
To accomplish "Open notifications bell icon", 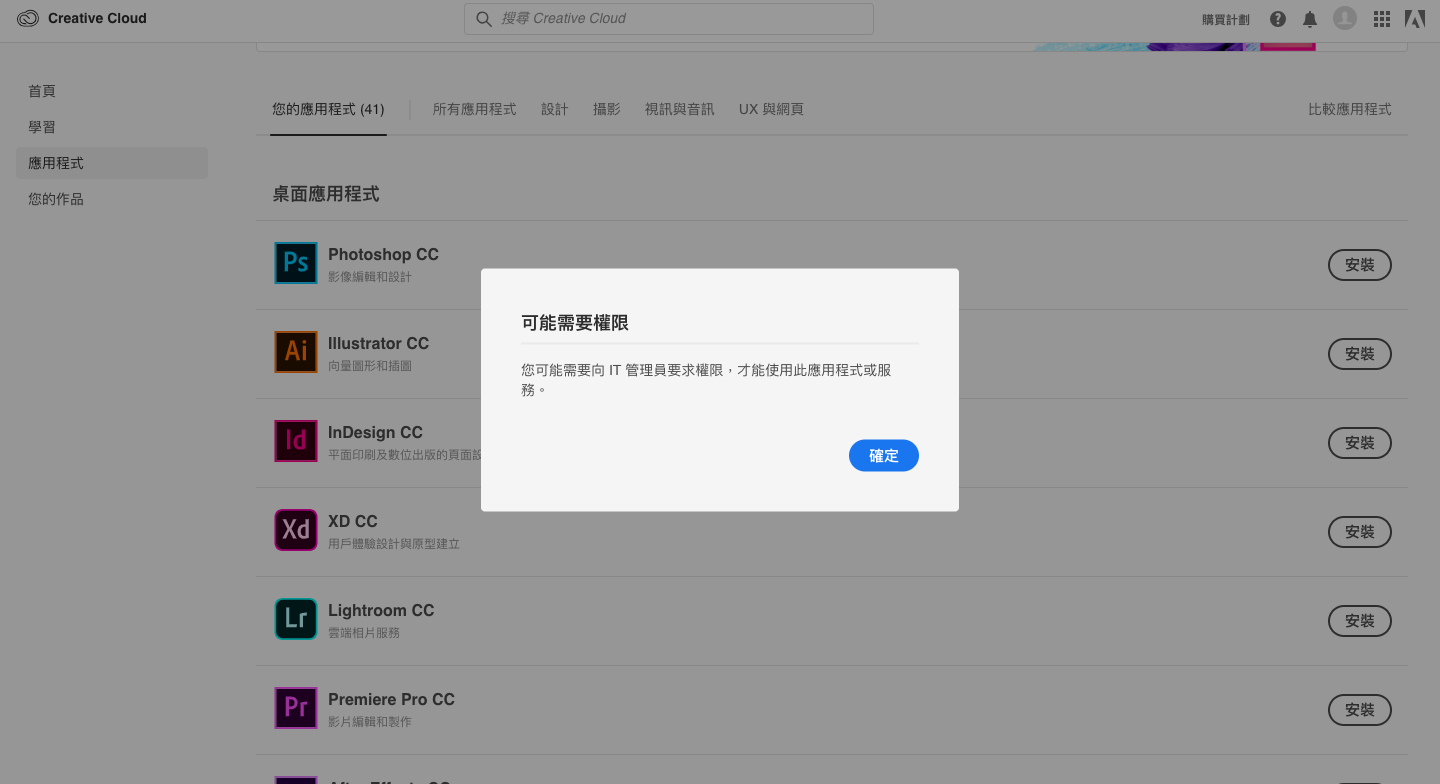I will [x=1310, y=19].
